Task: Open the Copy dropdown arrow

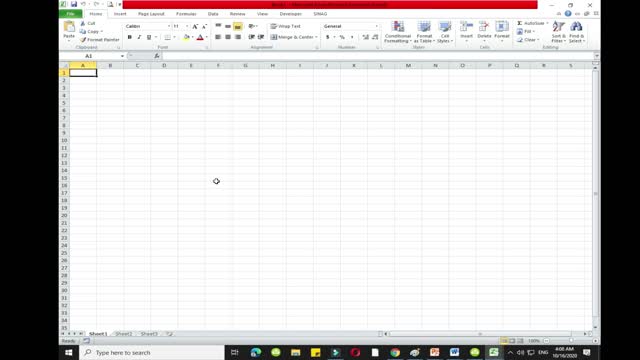Action: [101, 31]
